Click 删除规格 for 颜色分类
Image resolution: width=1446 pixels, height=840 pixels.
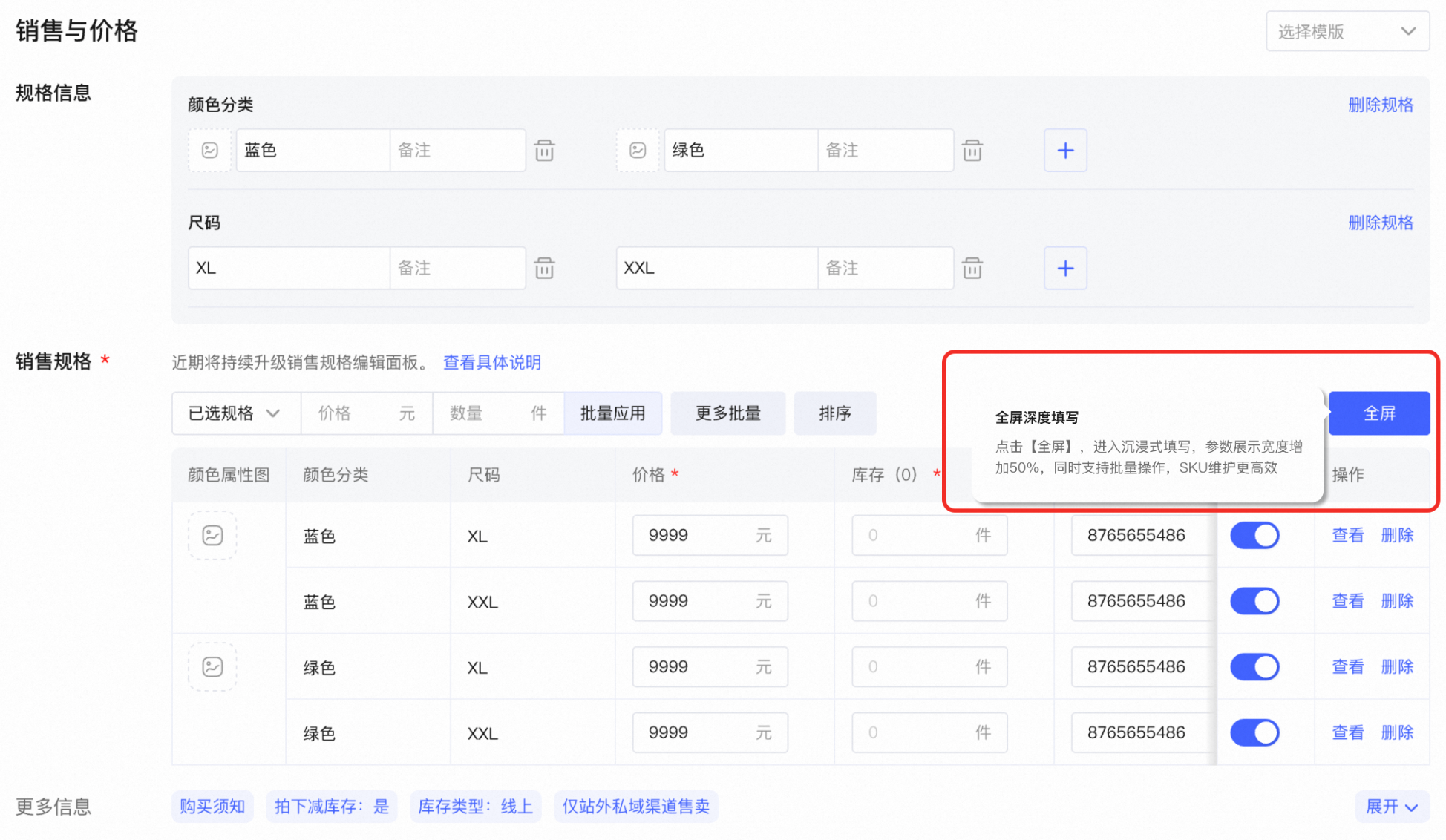coord(1381,105)
